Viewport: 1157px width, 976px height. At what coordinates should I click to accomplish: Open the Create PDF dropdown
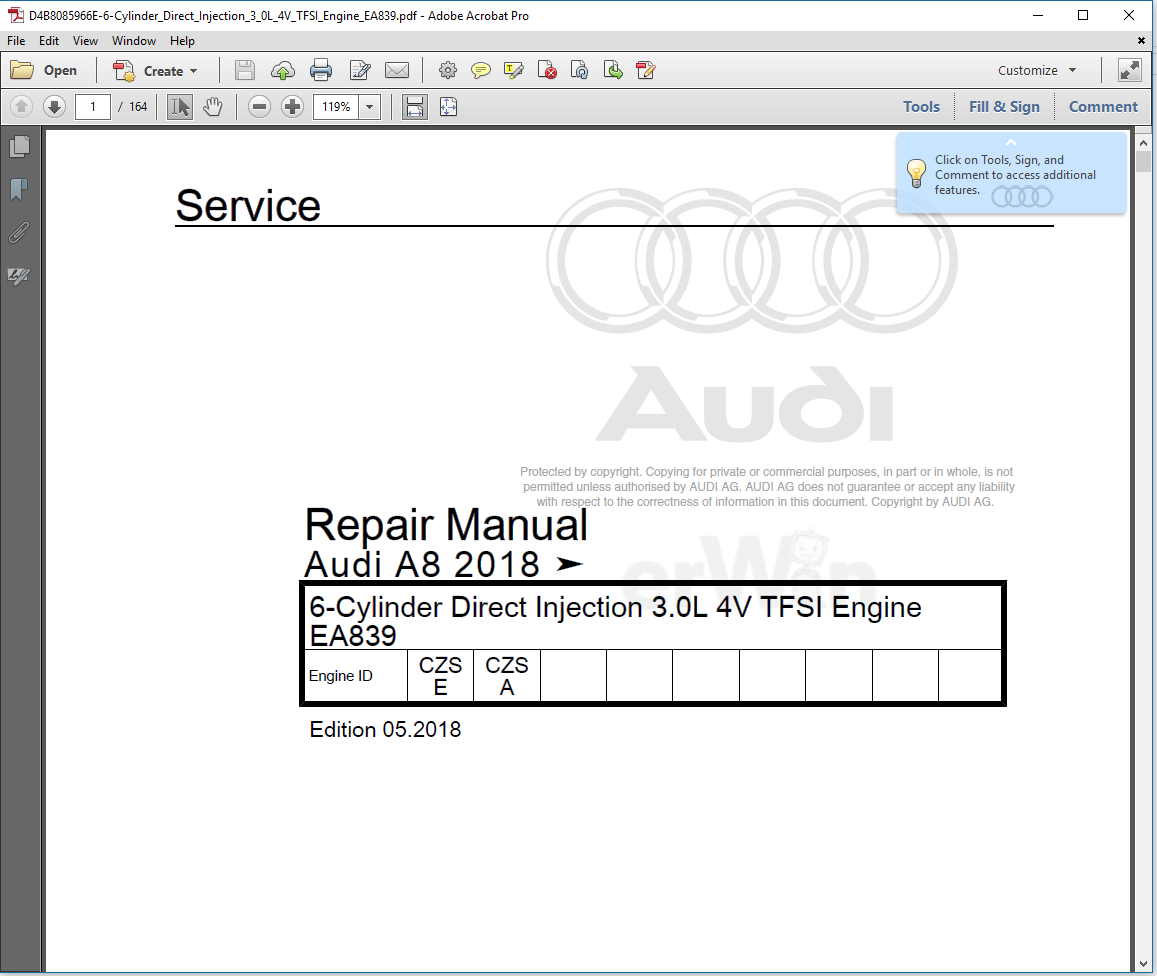click(156, 71)
